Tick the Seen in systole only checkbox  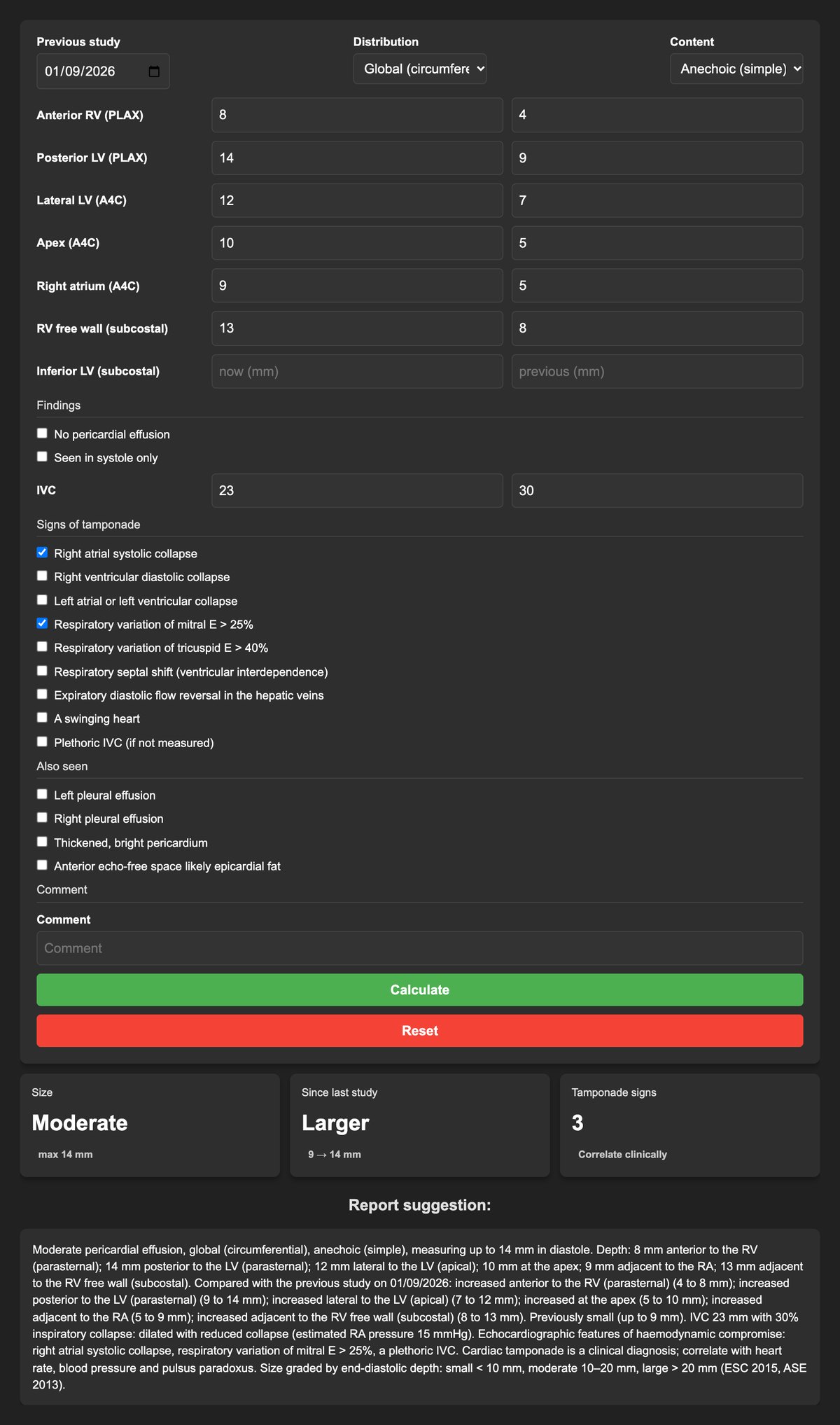point(42,457)
